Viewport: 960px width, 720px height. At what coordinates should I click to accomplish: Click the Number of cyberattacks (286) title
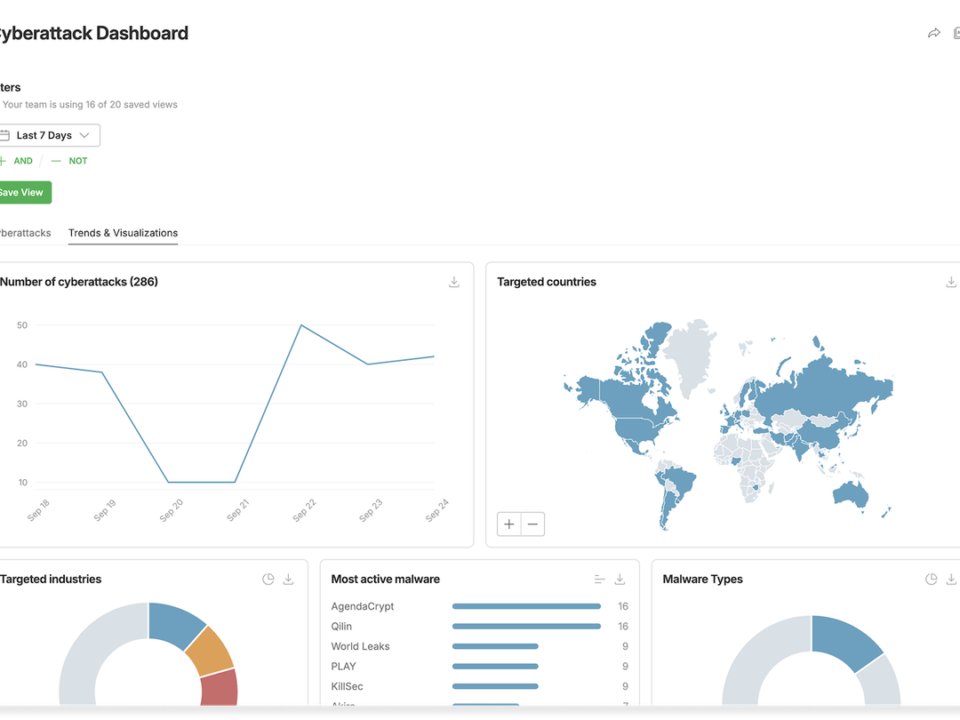79,282
